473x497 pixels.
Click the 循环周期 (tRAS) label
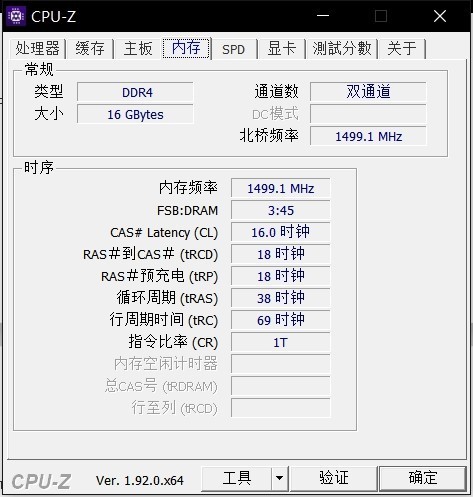[x=167, y=298]
